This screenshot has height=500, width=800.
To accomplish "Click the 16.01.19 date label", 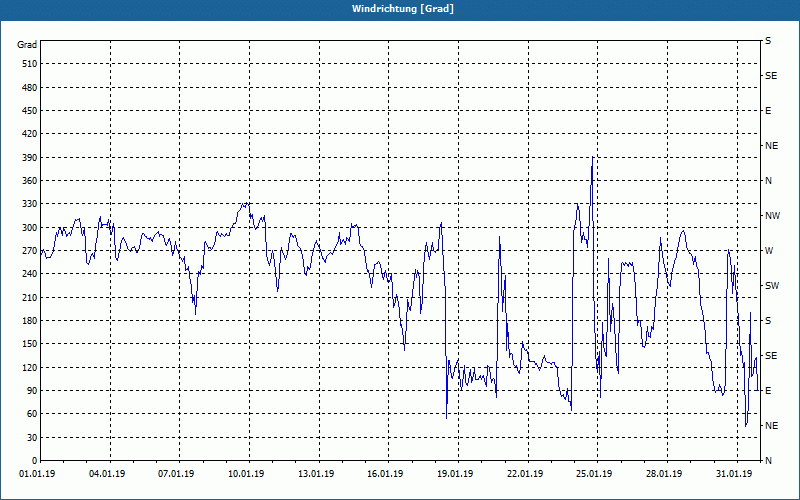I will click(x=385, y=474).
